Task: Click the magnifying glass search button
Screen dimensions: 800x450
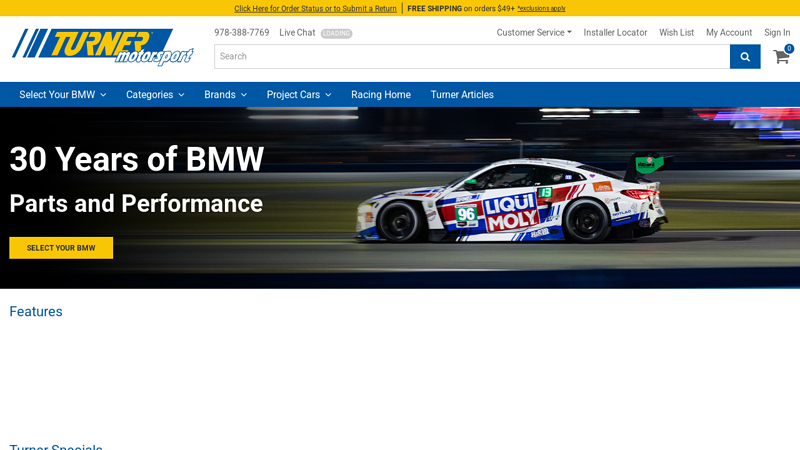Action: 745,57
